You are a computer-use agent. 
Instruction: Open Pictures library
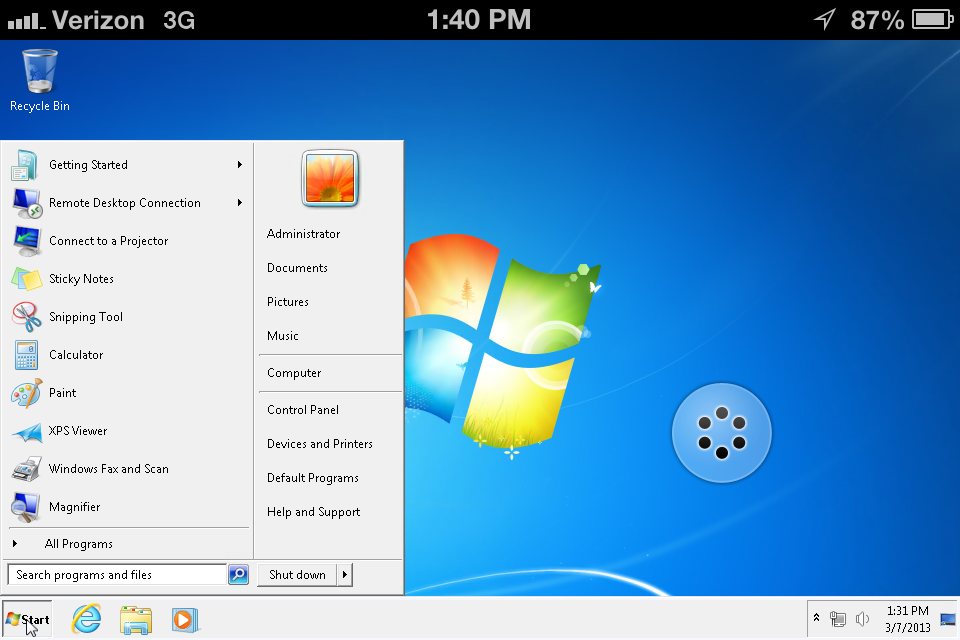288,301
